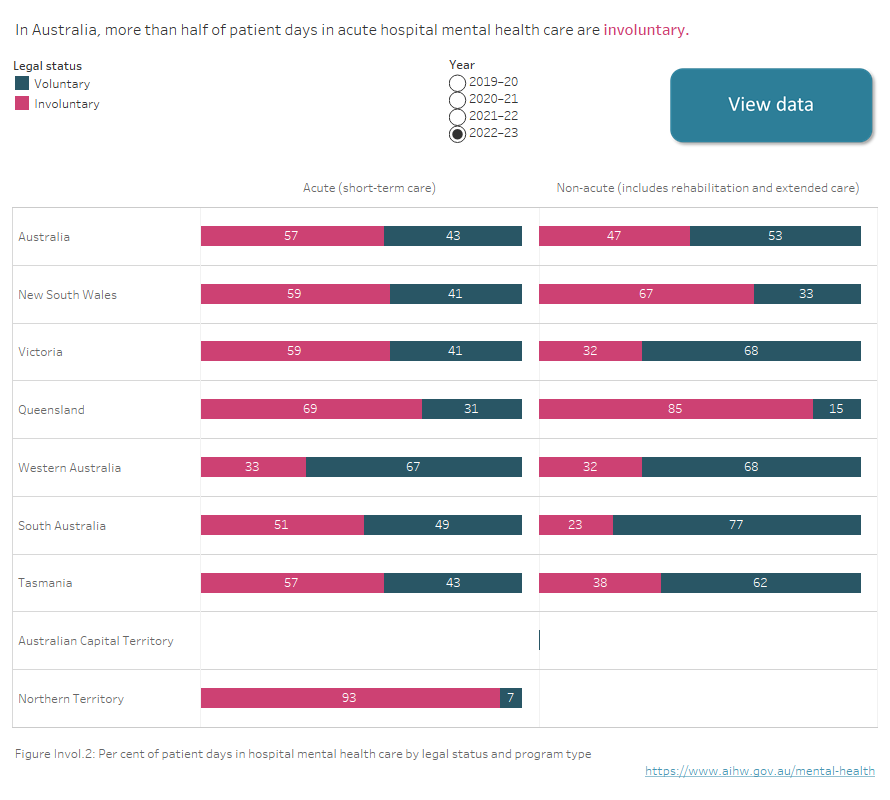890x800 pixels.
Task: Click Western Australia's acute voluntary bar showing 67
Action: [414, 467]
